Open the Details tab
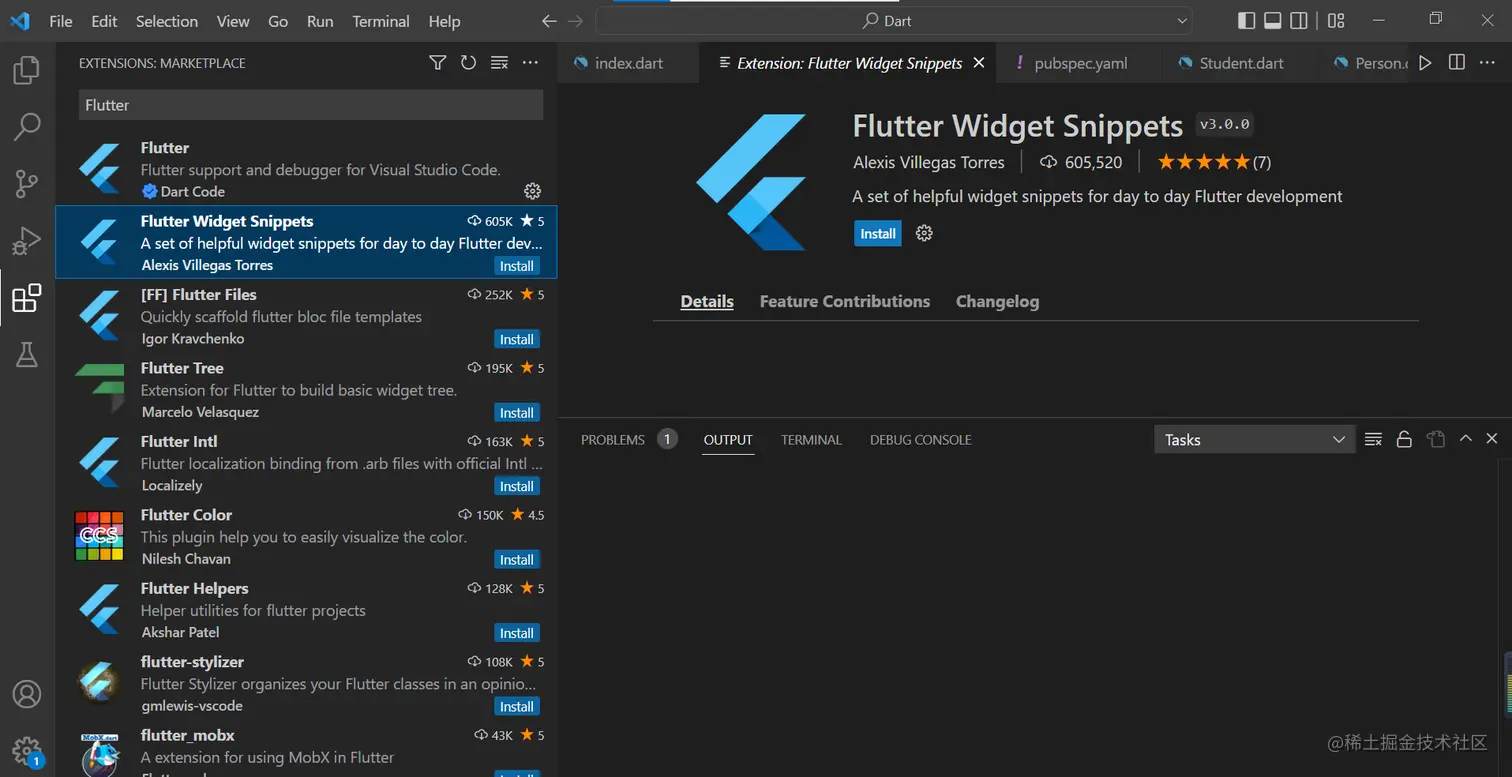Viewport: 1512px width, 777px height. [707, 301]
